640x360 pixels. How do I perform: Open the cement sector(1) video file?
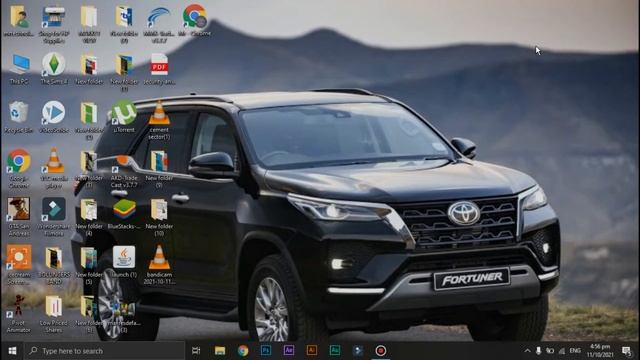(x=159, y=120)
